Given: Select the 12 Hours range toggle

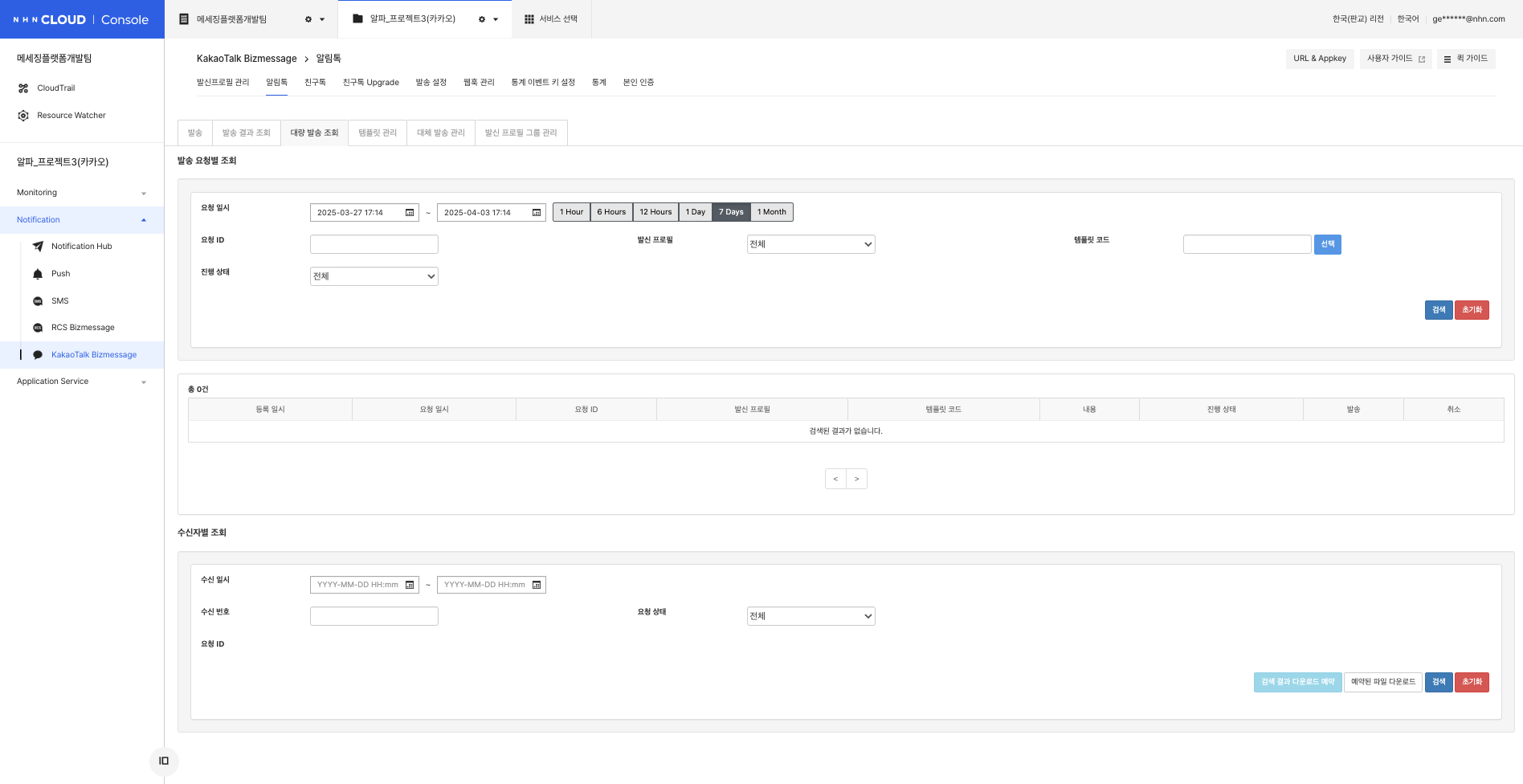Looking at the screenshot, I should (x=655, y=212).
